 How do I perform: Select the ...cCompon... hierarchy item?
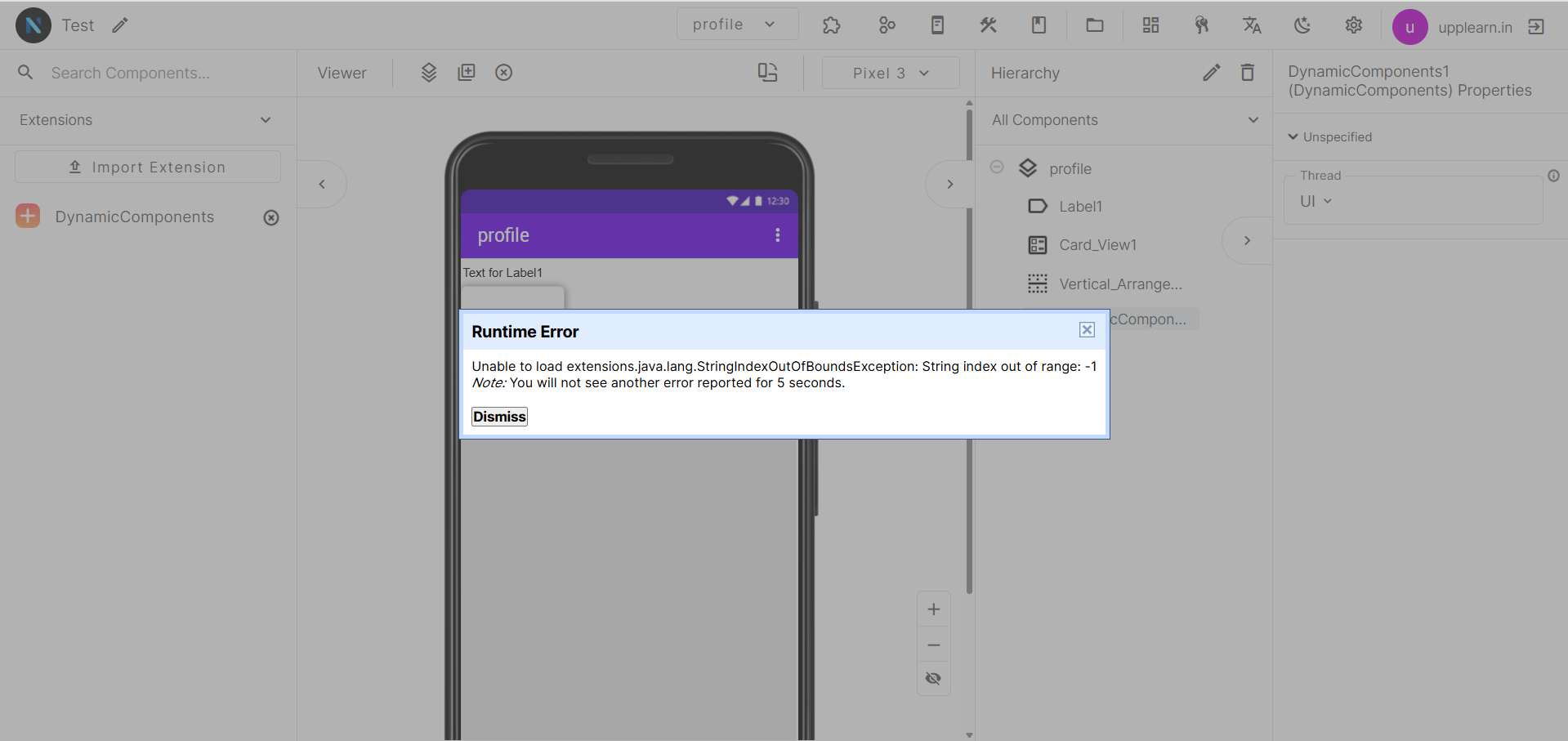[x=1152, y=319]
